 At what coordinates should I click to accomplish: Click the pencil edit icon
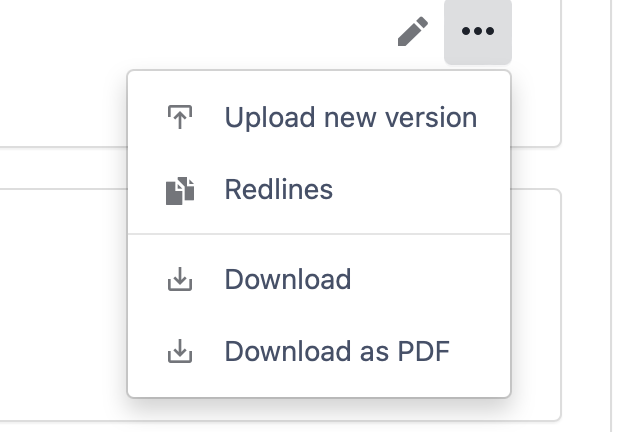pos(412,31)
